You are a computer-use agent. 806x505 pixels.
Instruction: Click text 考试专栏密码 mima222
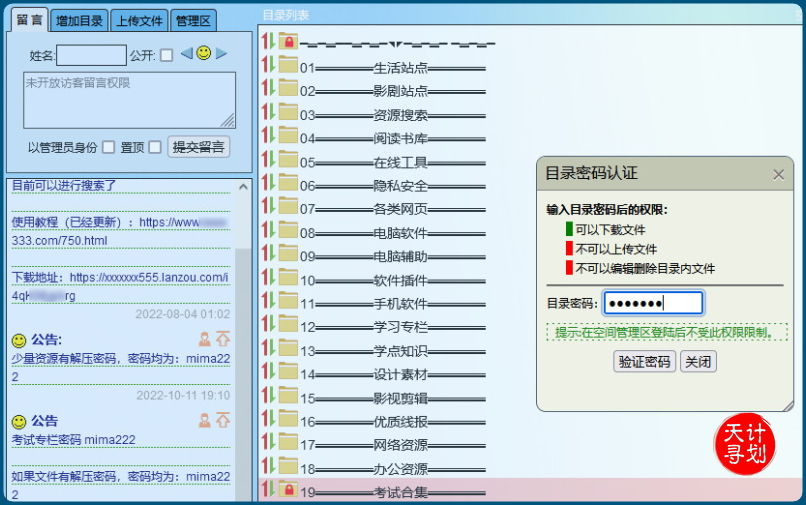click(x=74, y=440)
